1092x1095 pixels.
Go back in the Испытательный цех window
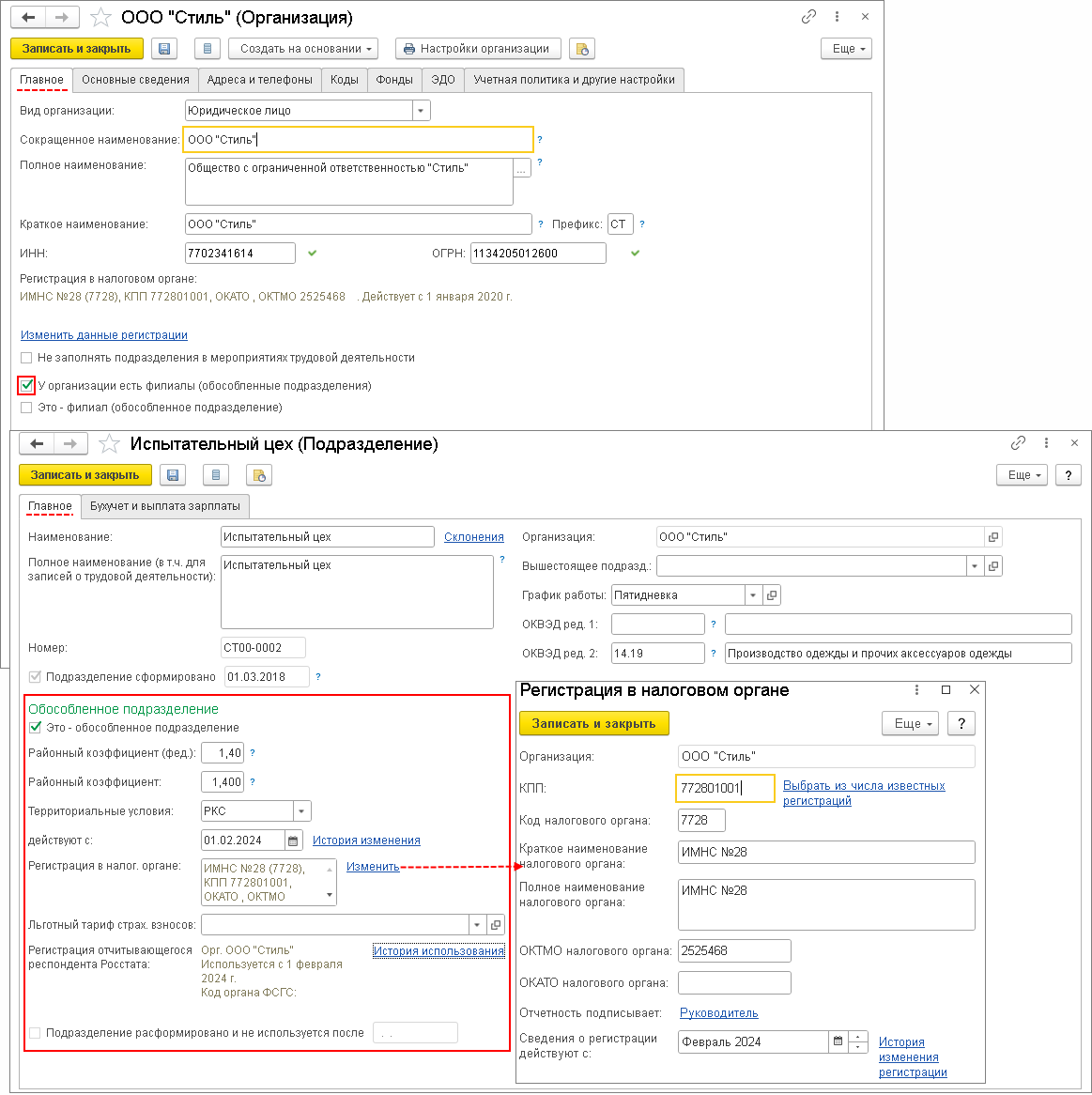pyautogui.click(x=37, y=444)
